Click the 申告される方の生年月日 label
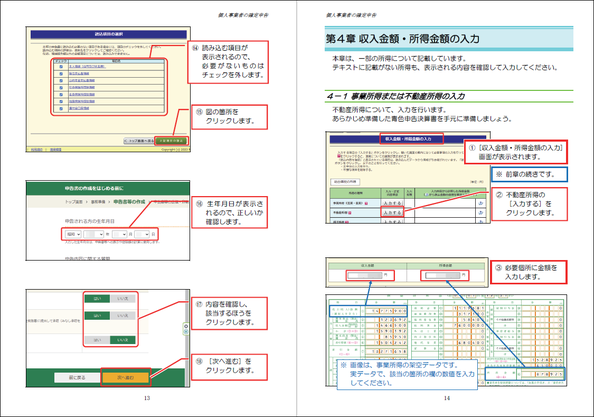The height and width of the screenshot is (417, 594). 90,221
